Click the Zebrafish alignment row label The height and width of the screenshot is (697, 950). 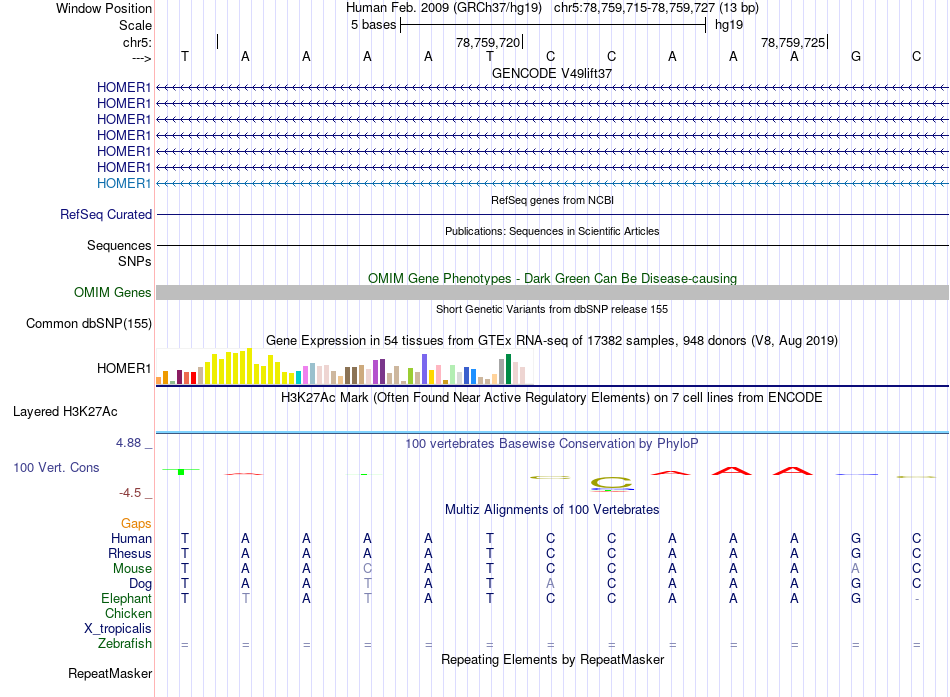click(x=125, y=643)
